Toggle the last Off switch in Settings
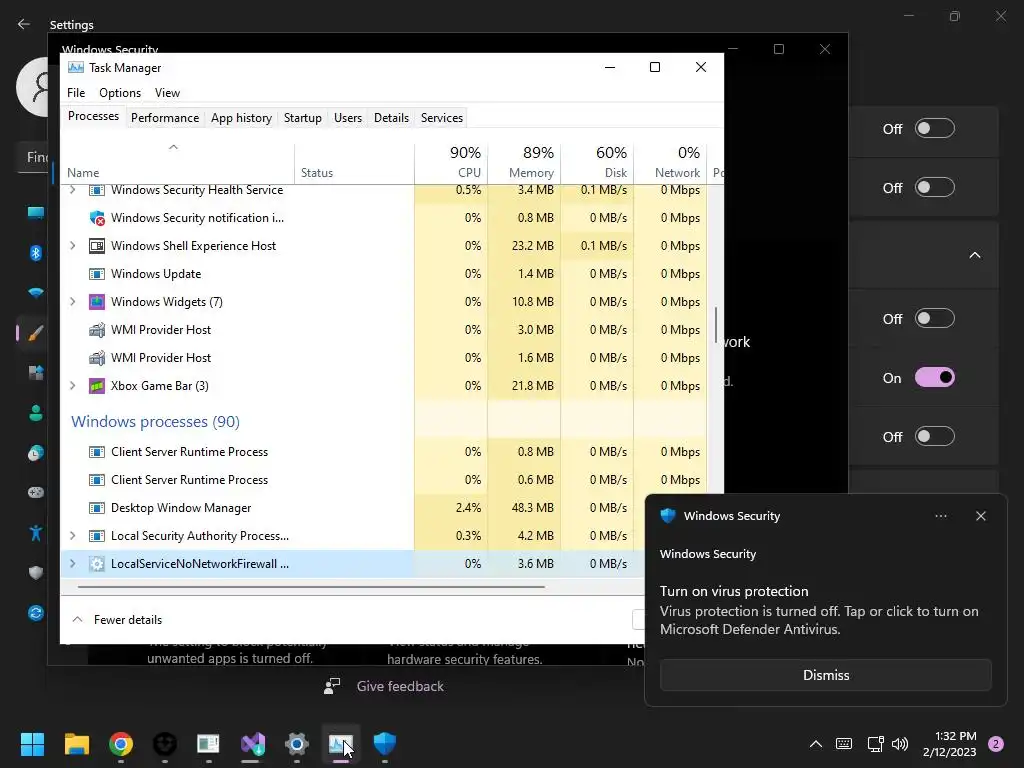Viewport: 1024px width, 768px height. click(935, 436)
